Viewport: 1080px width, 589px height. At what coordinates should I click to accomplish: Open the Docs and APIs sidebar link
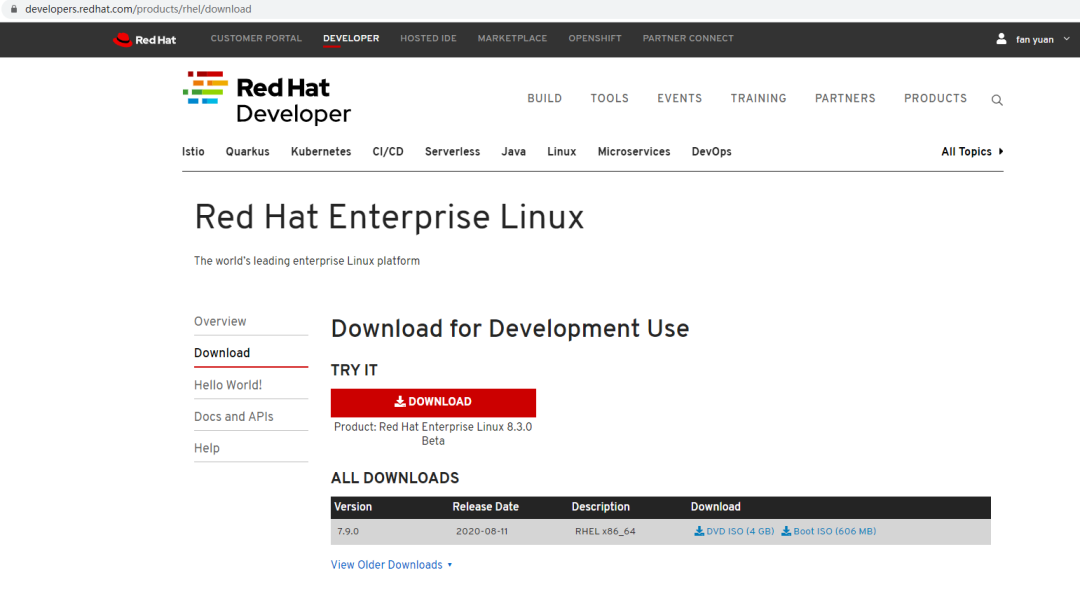[x=233, y=416]
